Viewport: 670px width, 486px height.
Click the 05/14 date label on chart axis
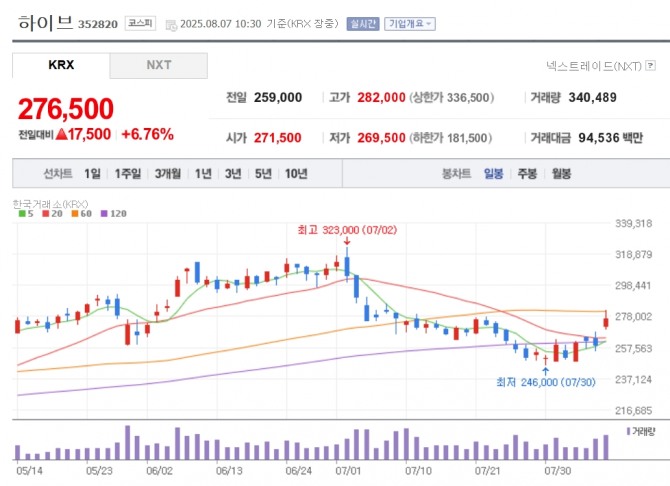tap(29, 471)
